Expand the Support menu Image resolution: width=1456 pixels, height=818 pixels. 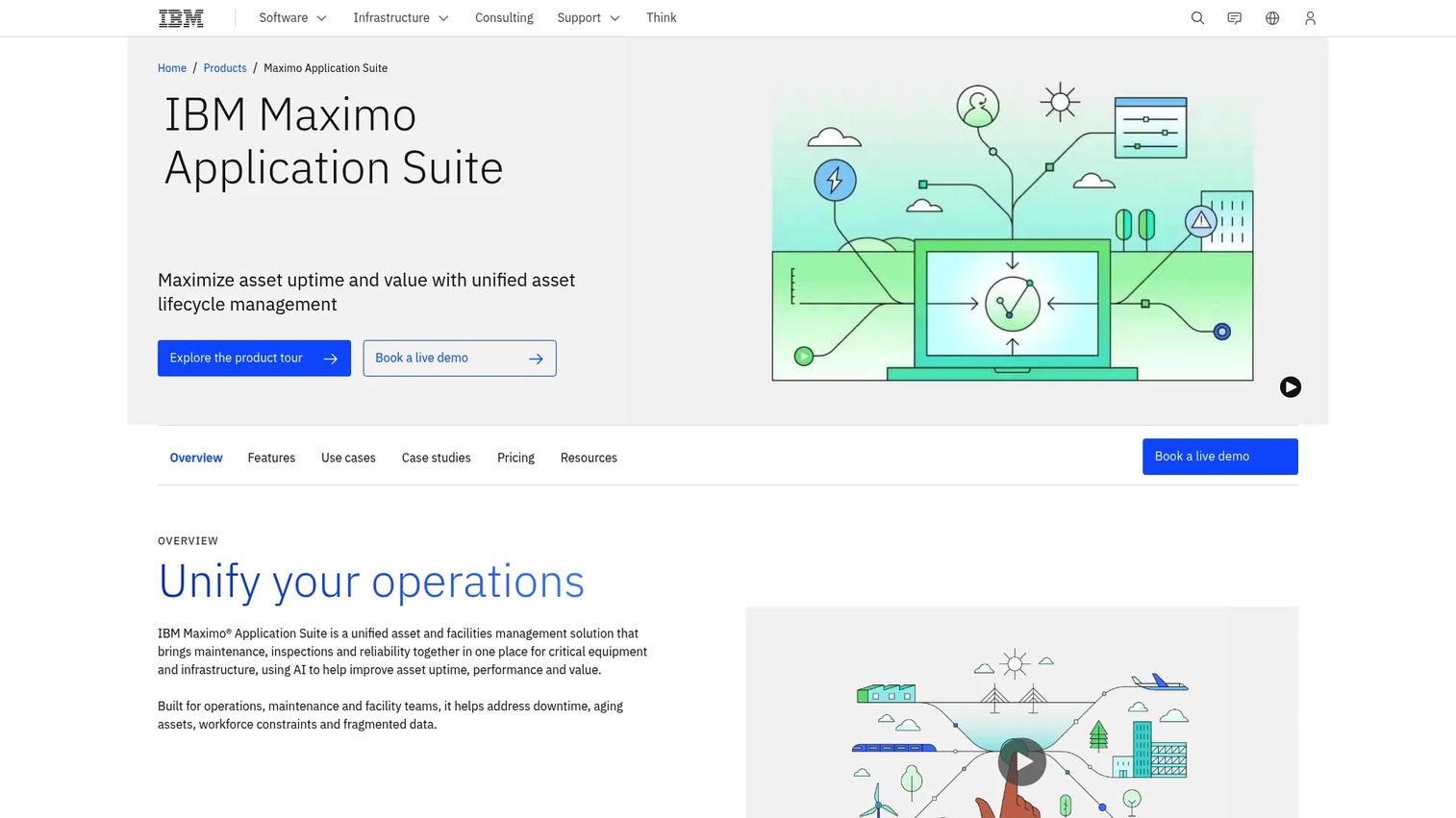[588, 17]
